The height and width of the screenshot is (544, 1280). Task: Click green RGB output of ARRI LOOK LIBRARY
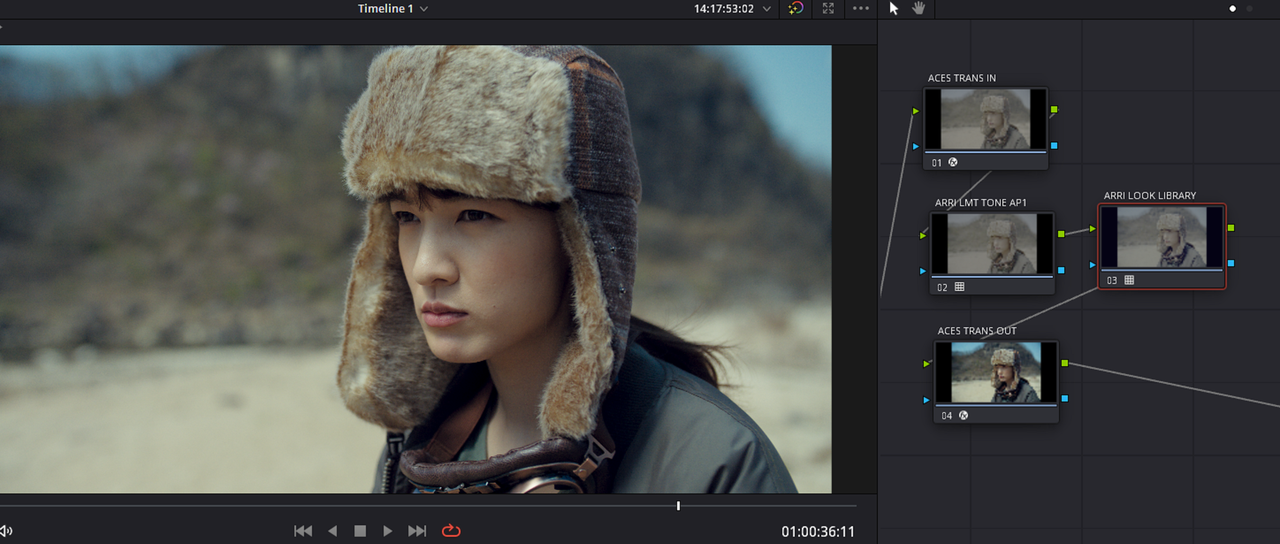coord(1230,228)
